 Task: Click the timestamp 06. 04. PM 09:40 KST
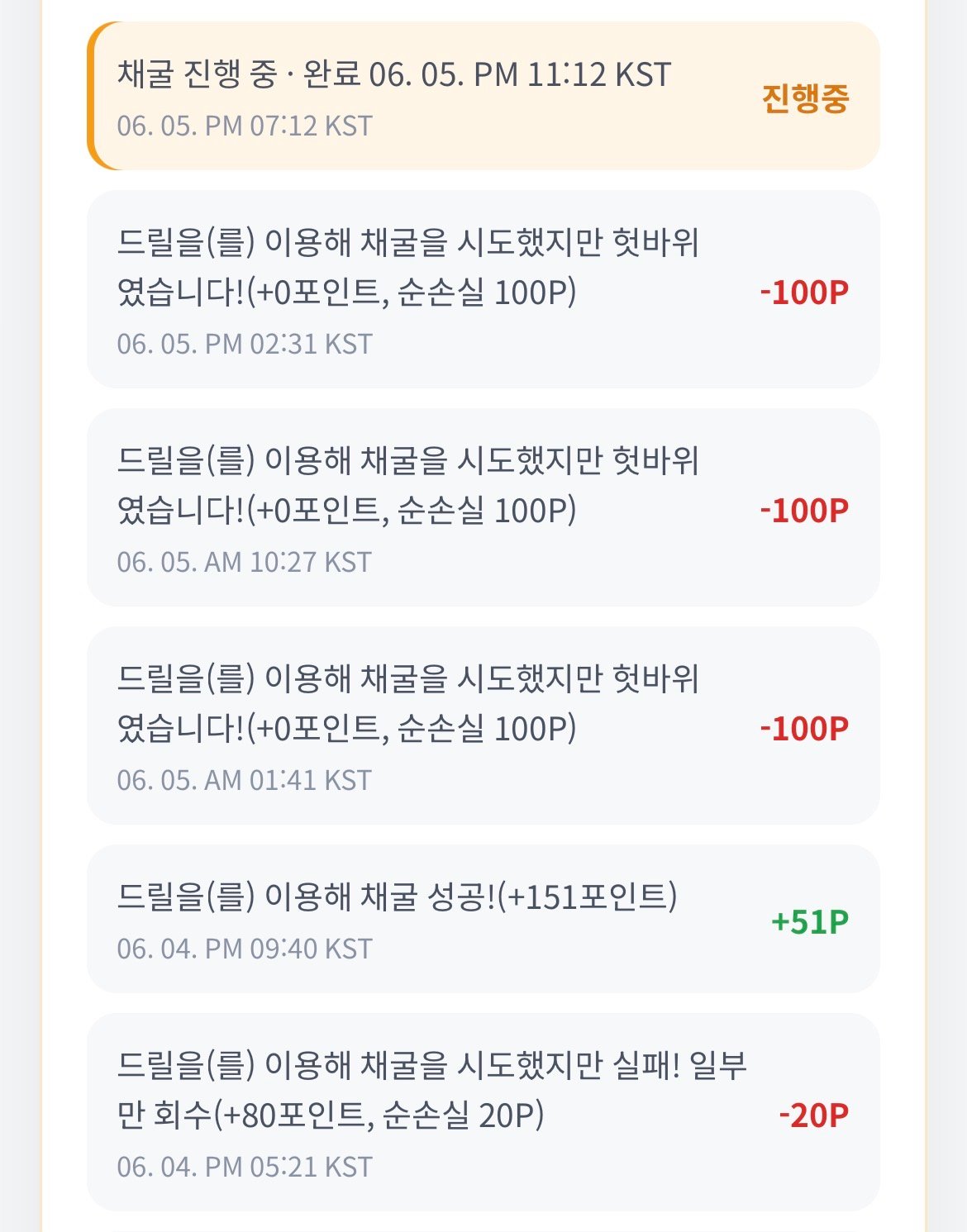[x=245, y=949]
